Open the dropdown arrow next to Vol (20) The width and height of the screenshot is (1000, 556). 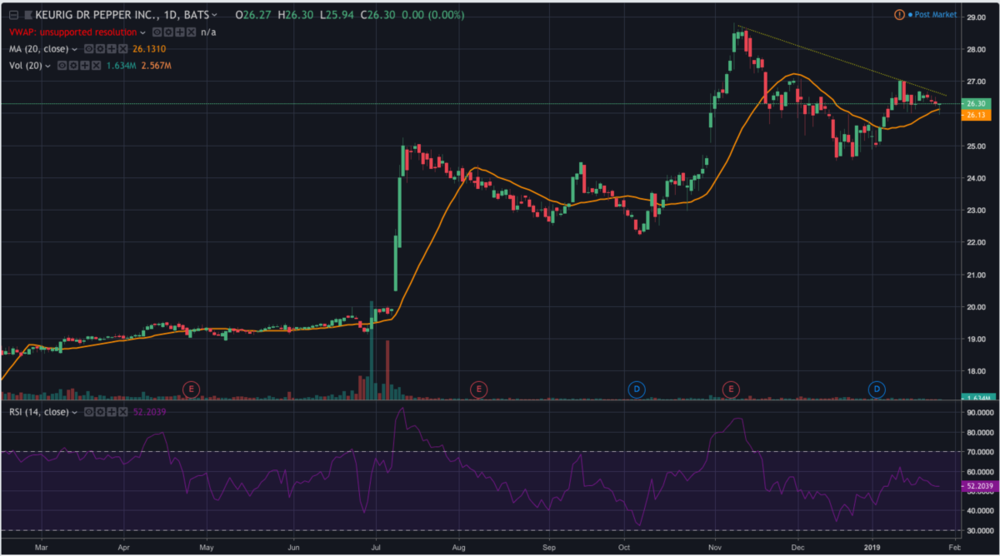pyautogui.click(x=48, y=65)
